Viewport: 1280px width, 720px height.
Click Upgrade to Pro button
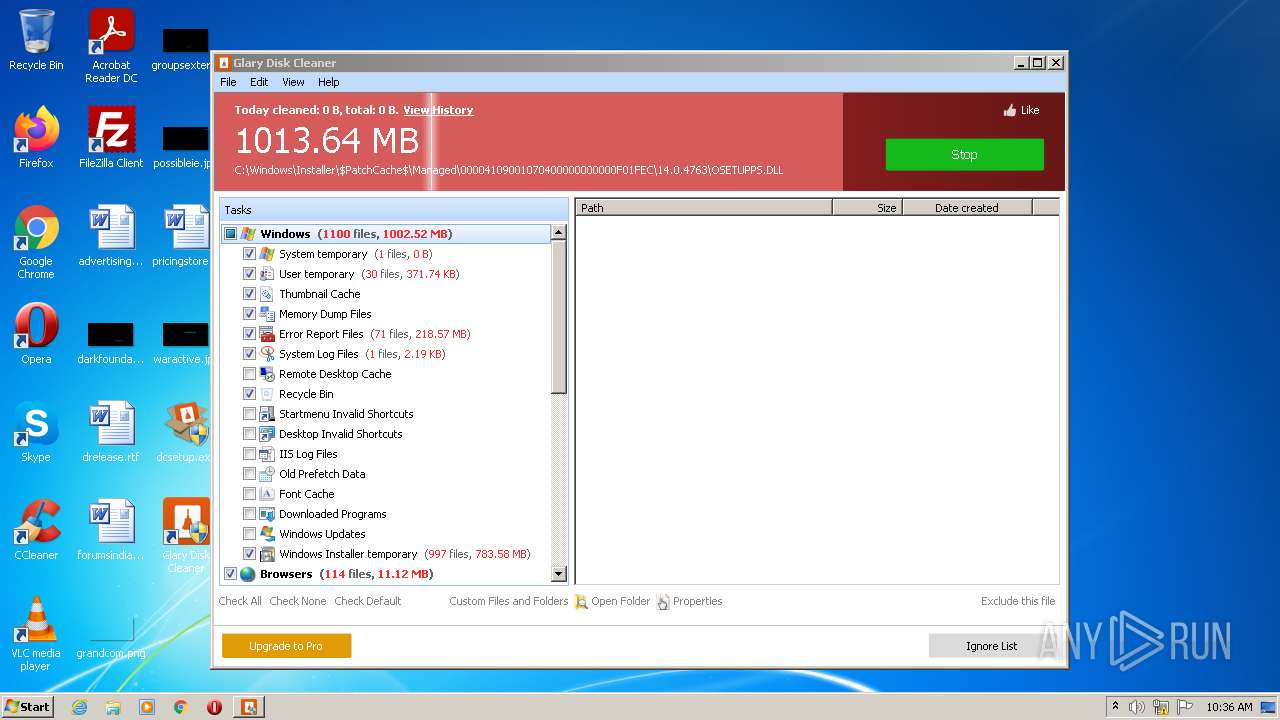point(286,646)
